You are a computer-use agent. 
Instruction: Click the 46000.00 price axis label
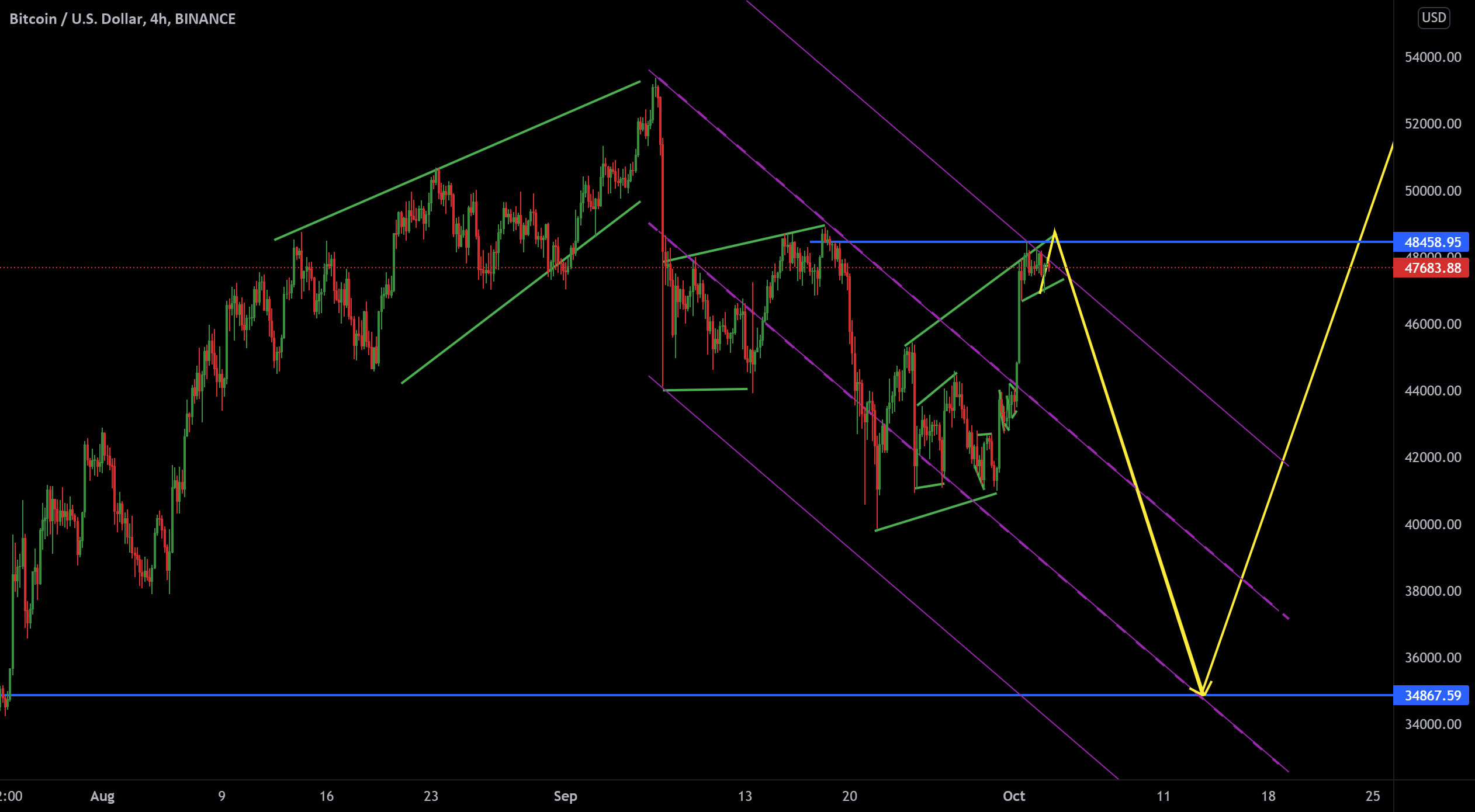(x=1433, y=324)
